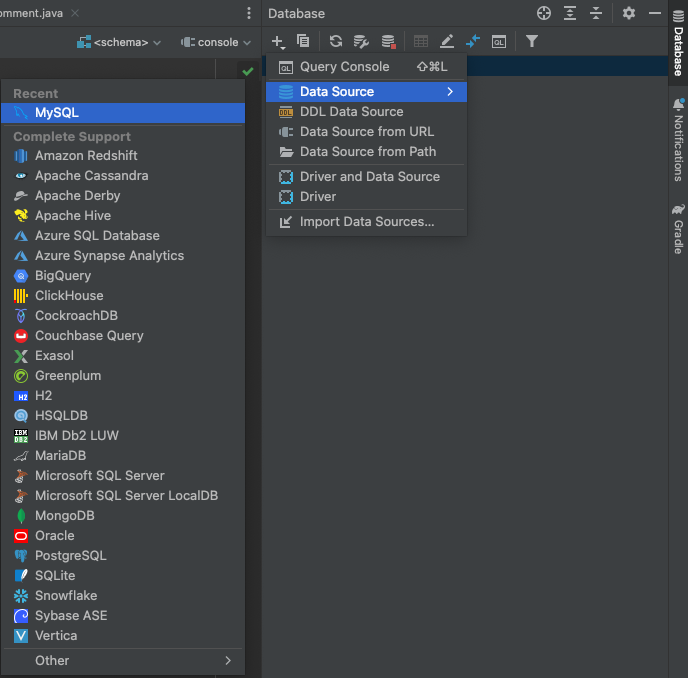Select BigQuery data source
The height and width of the screenshot is (678, 688).
(123, 276)
